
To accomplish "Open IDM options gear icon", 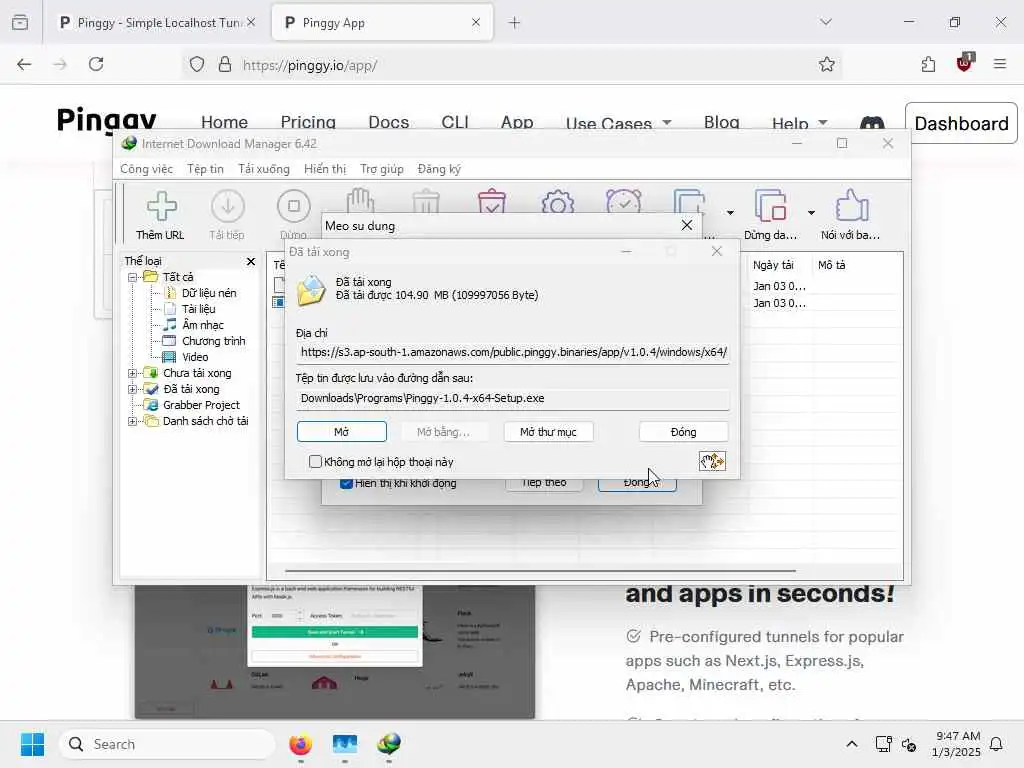I will coord(558,202).
